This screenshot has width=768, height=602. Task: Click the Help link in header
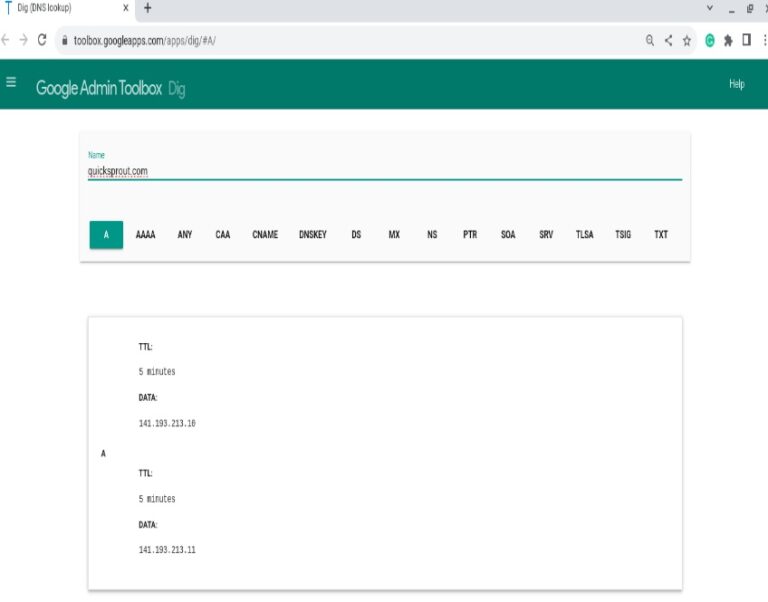coord(736,84)
